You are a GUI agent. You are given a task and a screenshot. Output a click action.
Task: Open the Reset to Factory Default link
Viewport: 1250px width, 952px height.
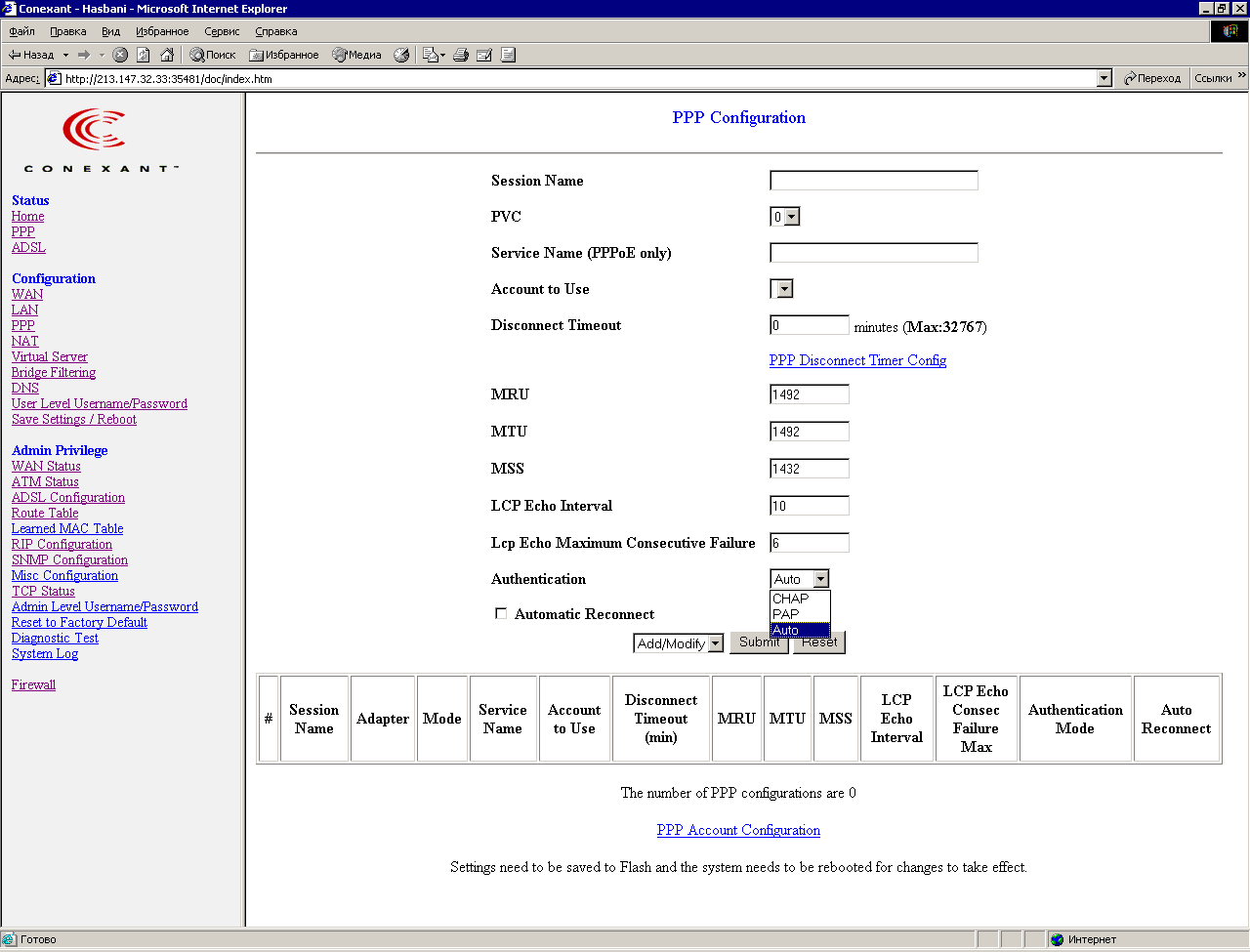pos(79,622)
